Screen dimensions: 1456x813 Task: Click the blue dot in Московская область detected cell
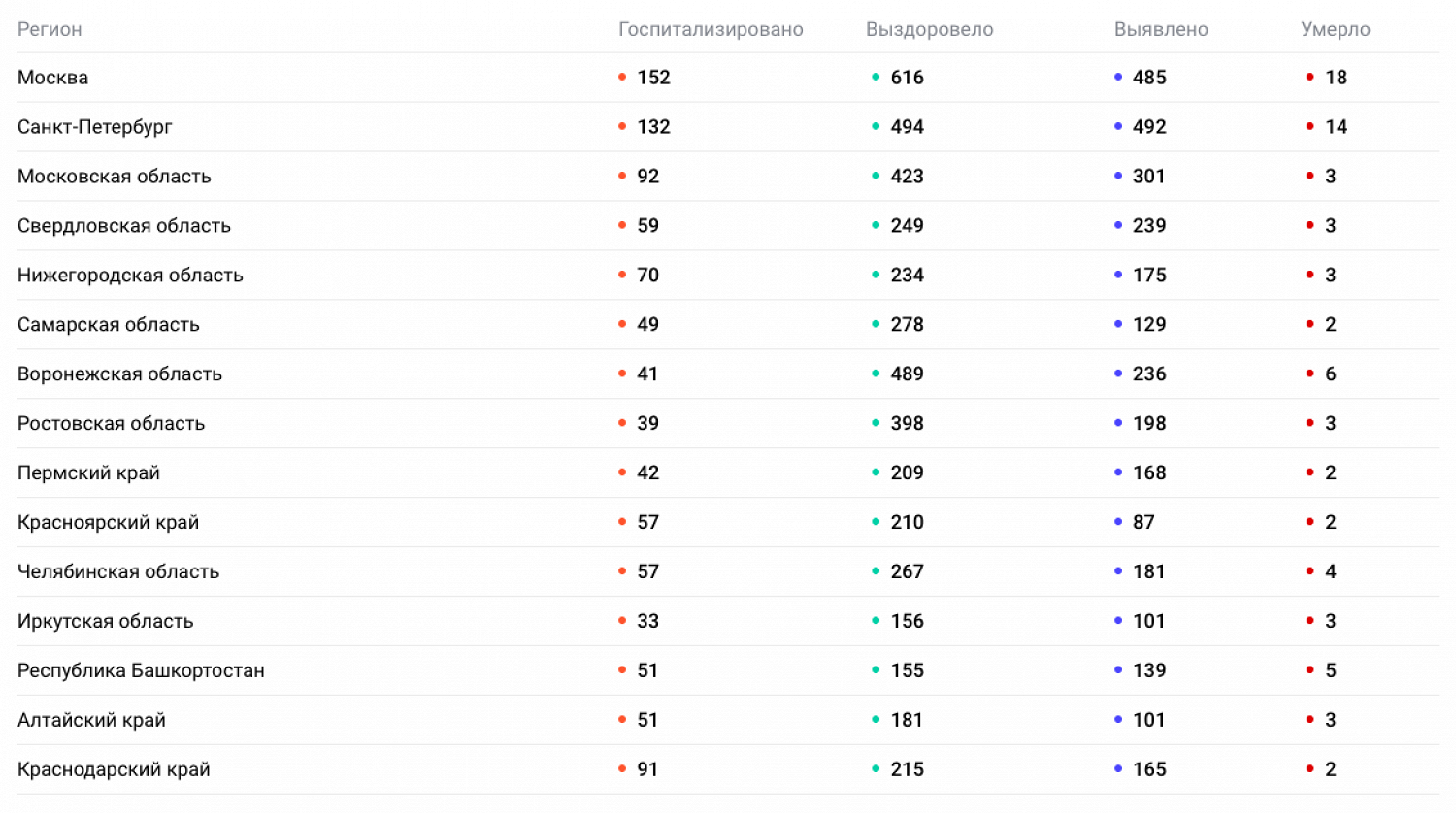coord(1118,177)
